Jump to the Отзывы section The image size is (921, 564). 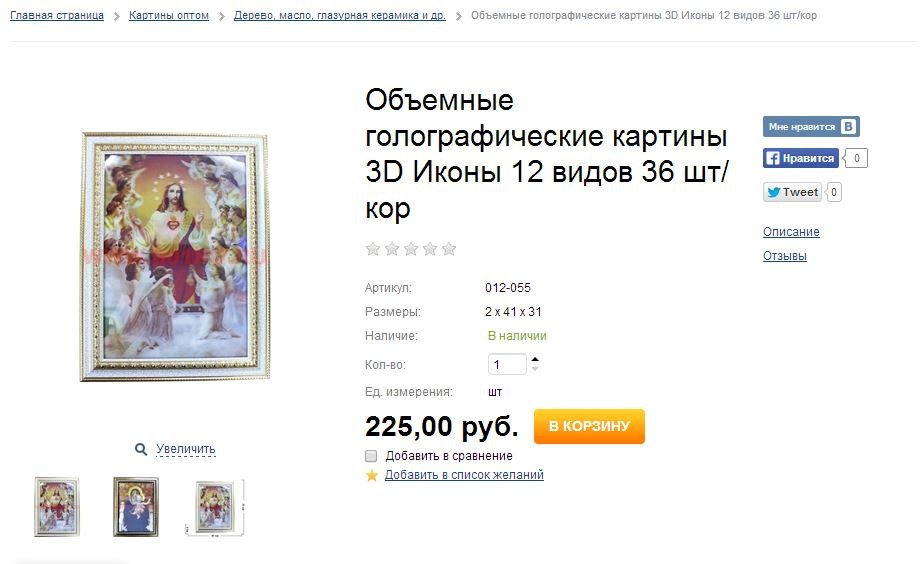pos(785,256)
